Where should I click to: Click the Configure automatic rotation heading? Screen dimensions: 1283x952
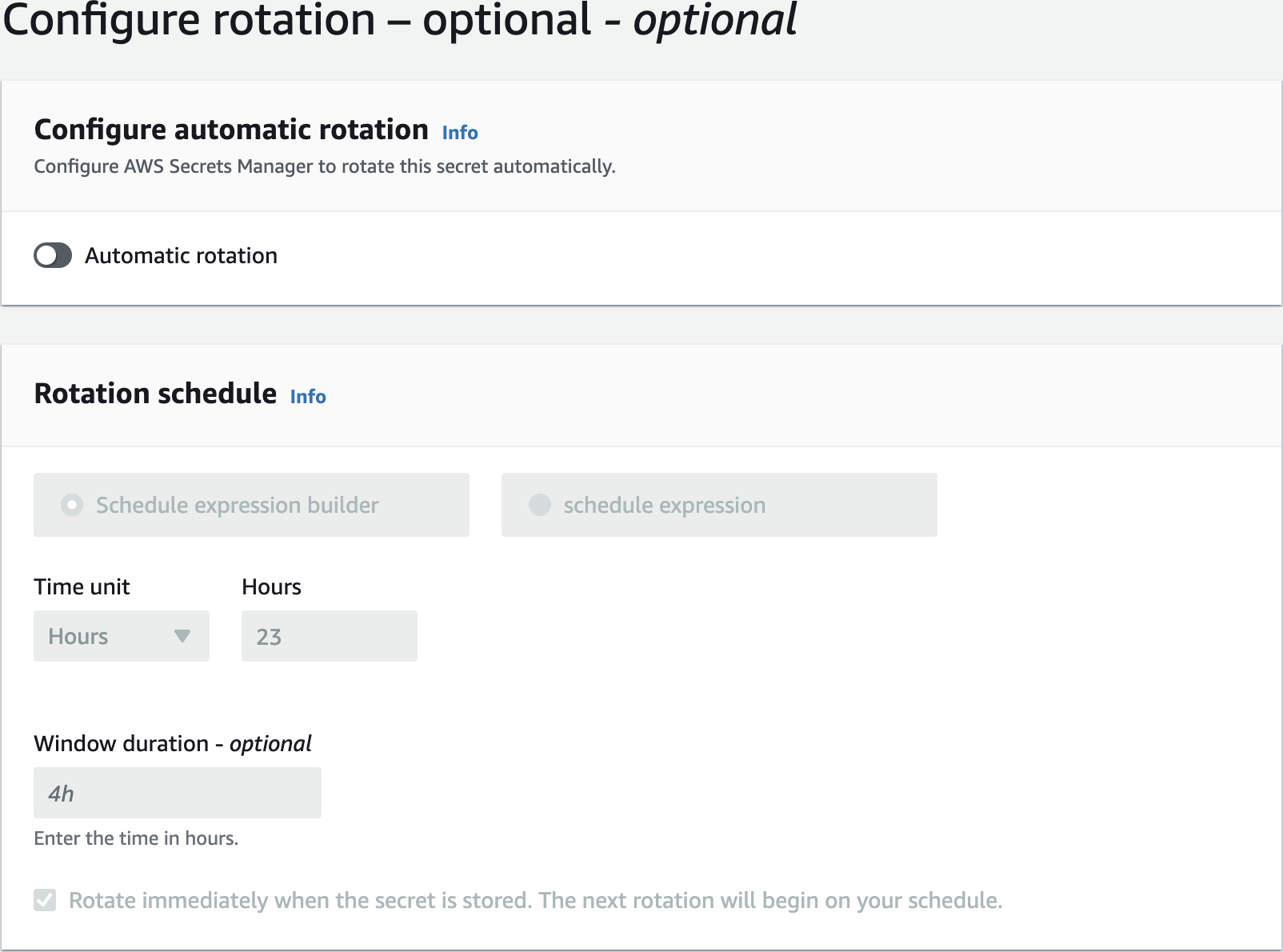point(231,130)
